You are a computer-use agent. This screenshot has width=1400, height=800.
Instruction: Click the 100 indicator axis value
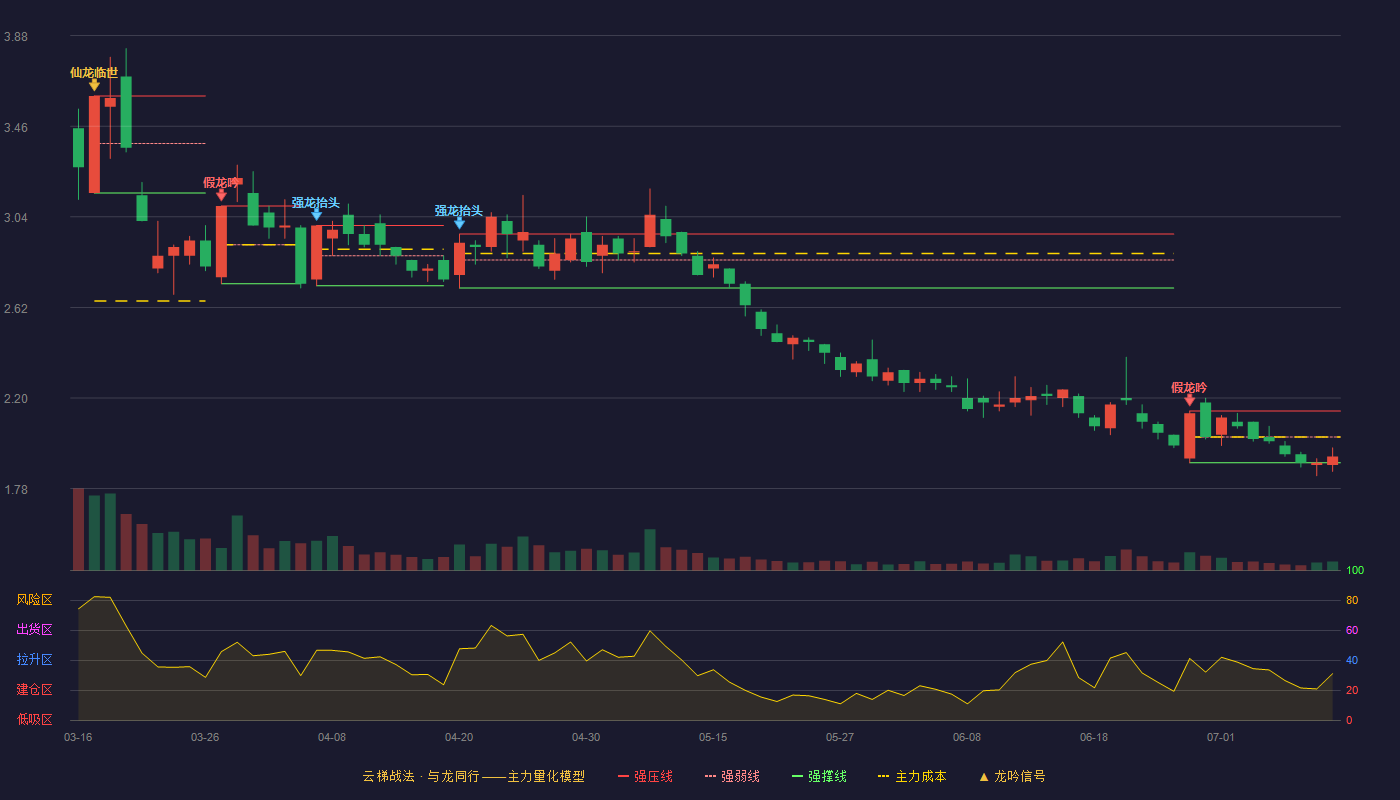[1355, 571]
